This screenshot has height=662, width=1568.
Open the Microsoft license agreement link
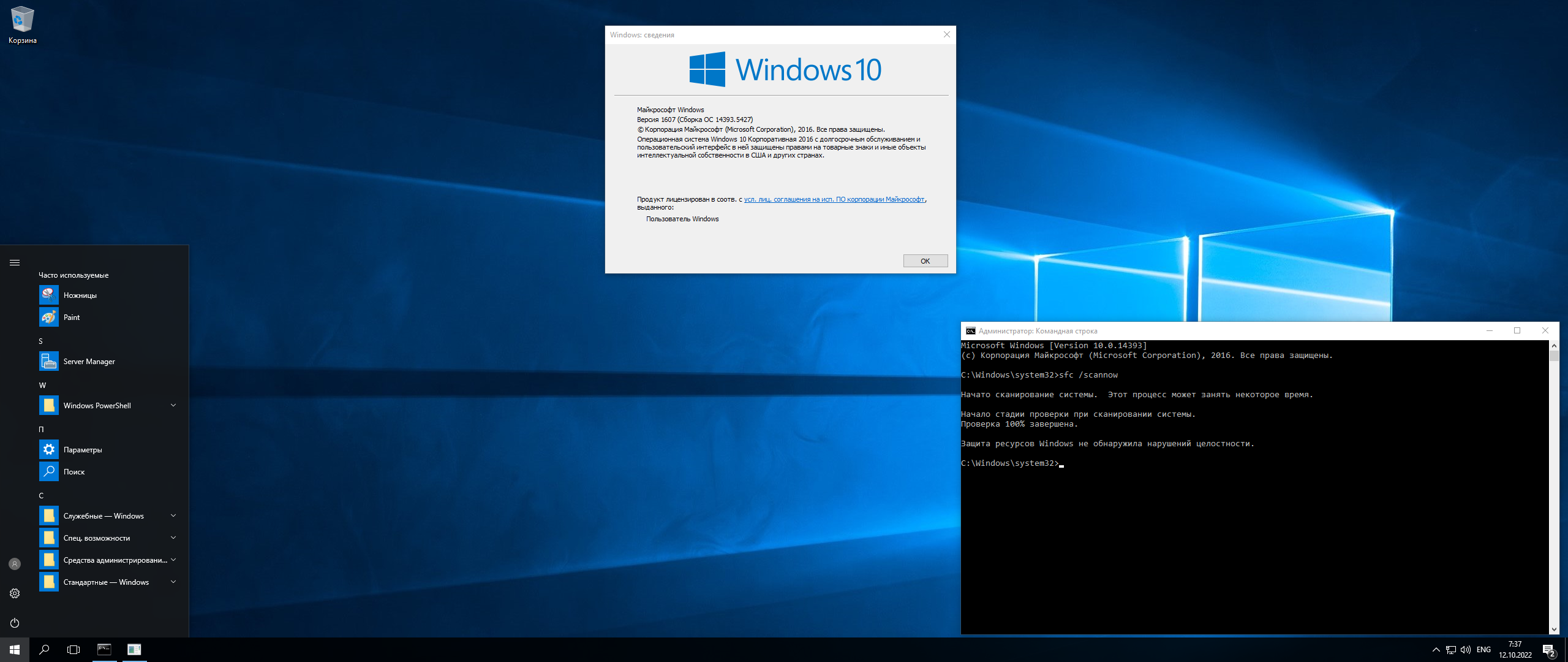coord(834,200)
